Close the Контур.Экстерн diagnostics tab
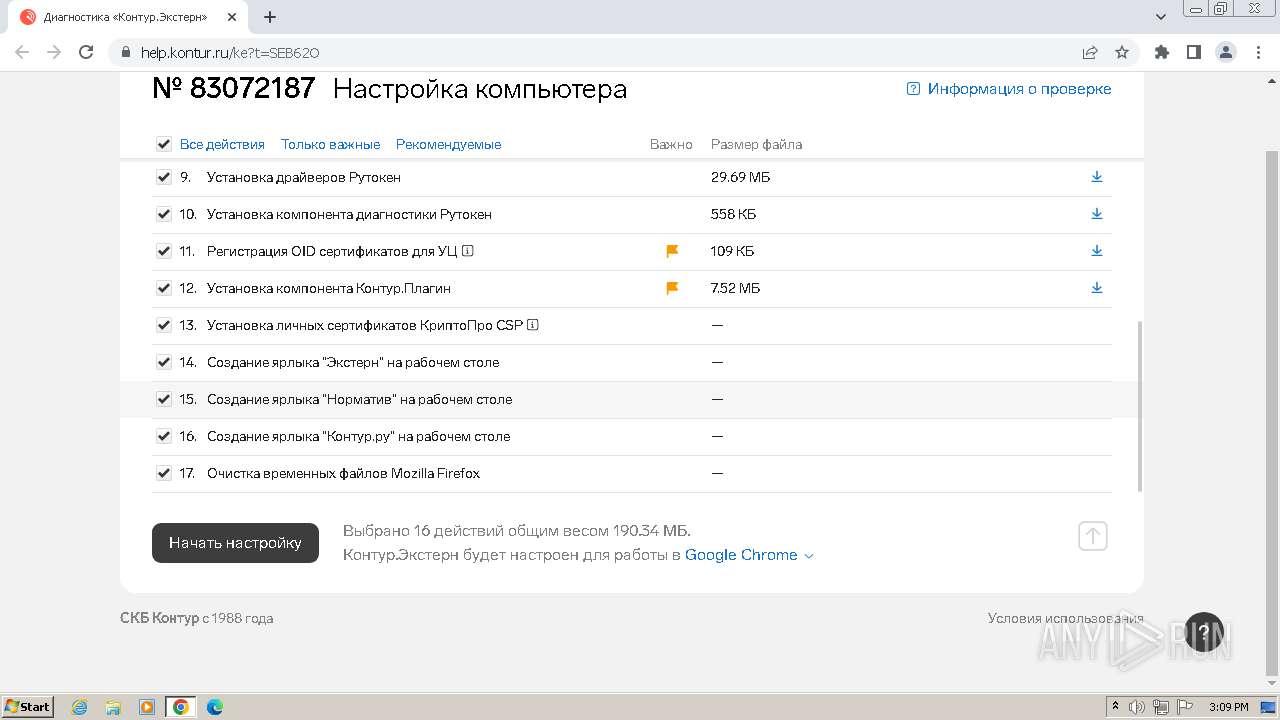Viewport: 1280px width, 720px height. coord(232,17)
